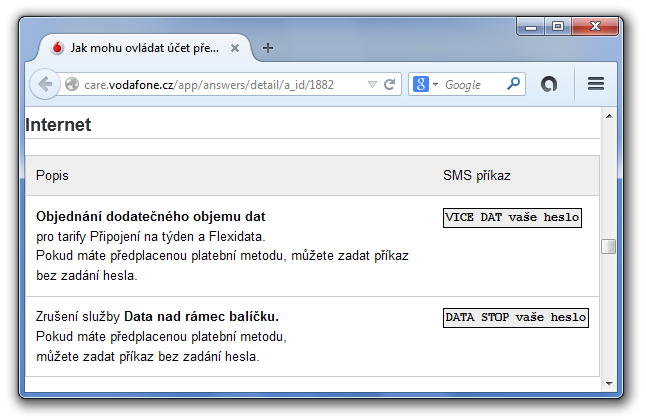This screenshot has width=646, height=420.
Task: Open a new tab with the plus button
Action: 268,48
